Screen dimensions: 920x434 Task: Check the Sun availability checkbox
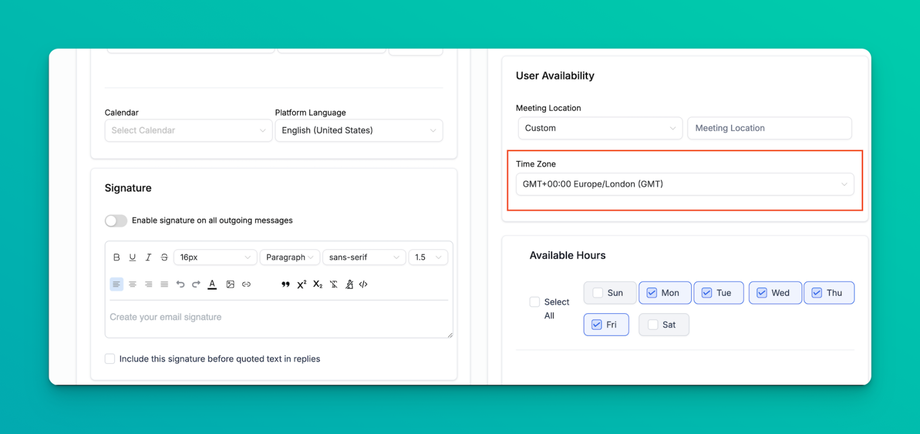coord(597,293)
